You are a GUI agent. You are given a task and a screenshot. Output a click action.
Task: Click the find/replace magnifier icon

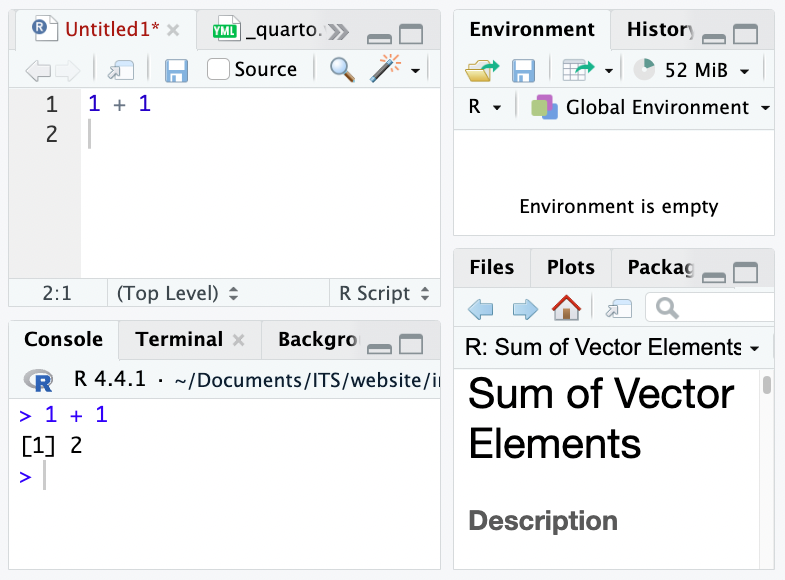pos(342,69)
